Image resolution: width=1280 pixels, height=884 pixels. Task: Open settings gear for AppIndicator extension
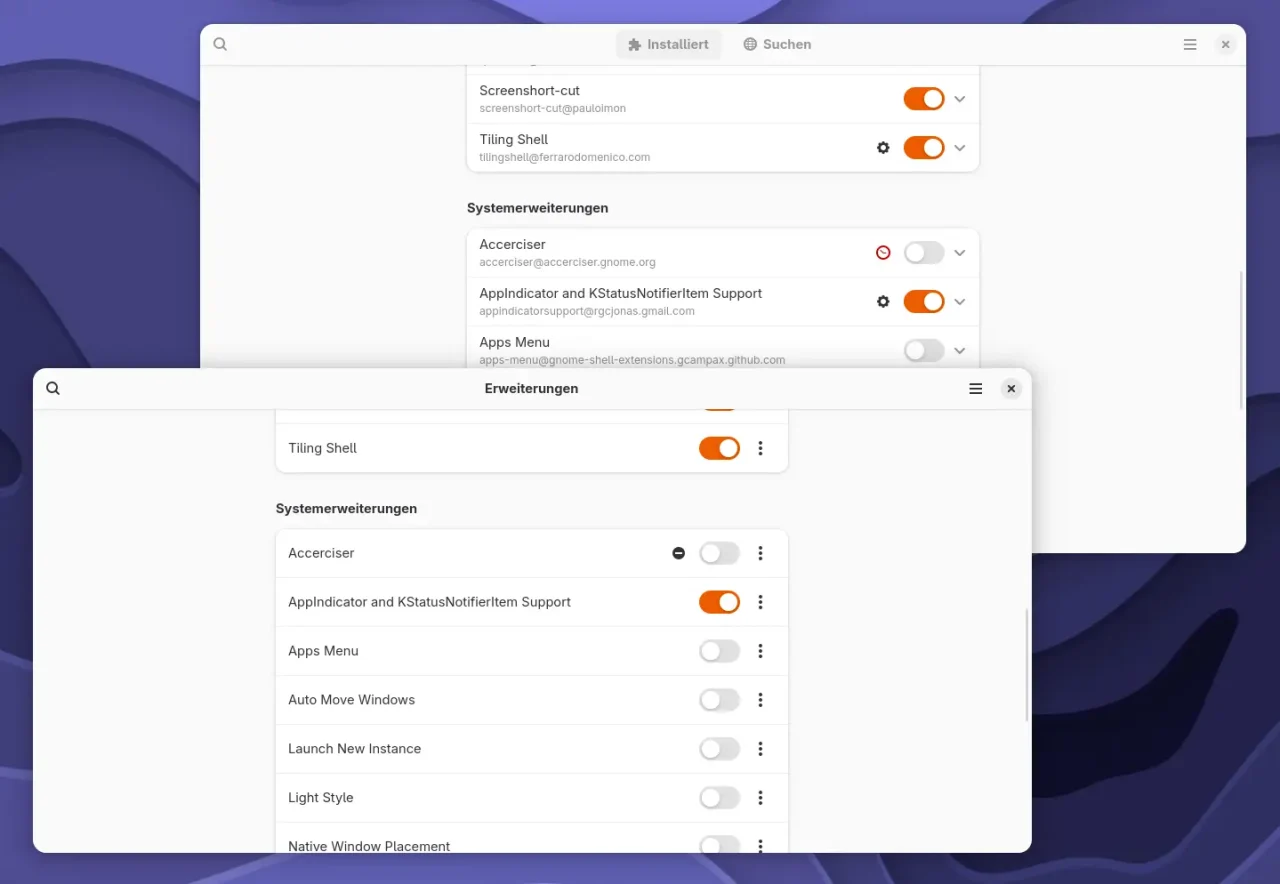(x=883, y=301)
